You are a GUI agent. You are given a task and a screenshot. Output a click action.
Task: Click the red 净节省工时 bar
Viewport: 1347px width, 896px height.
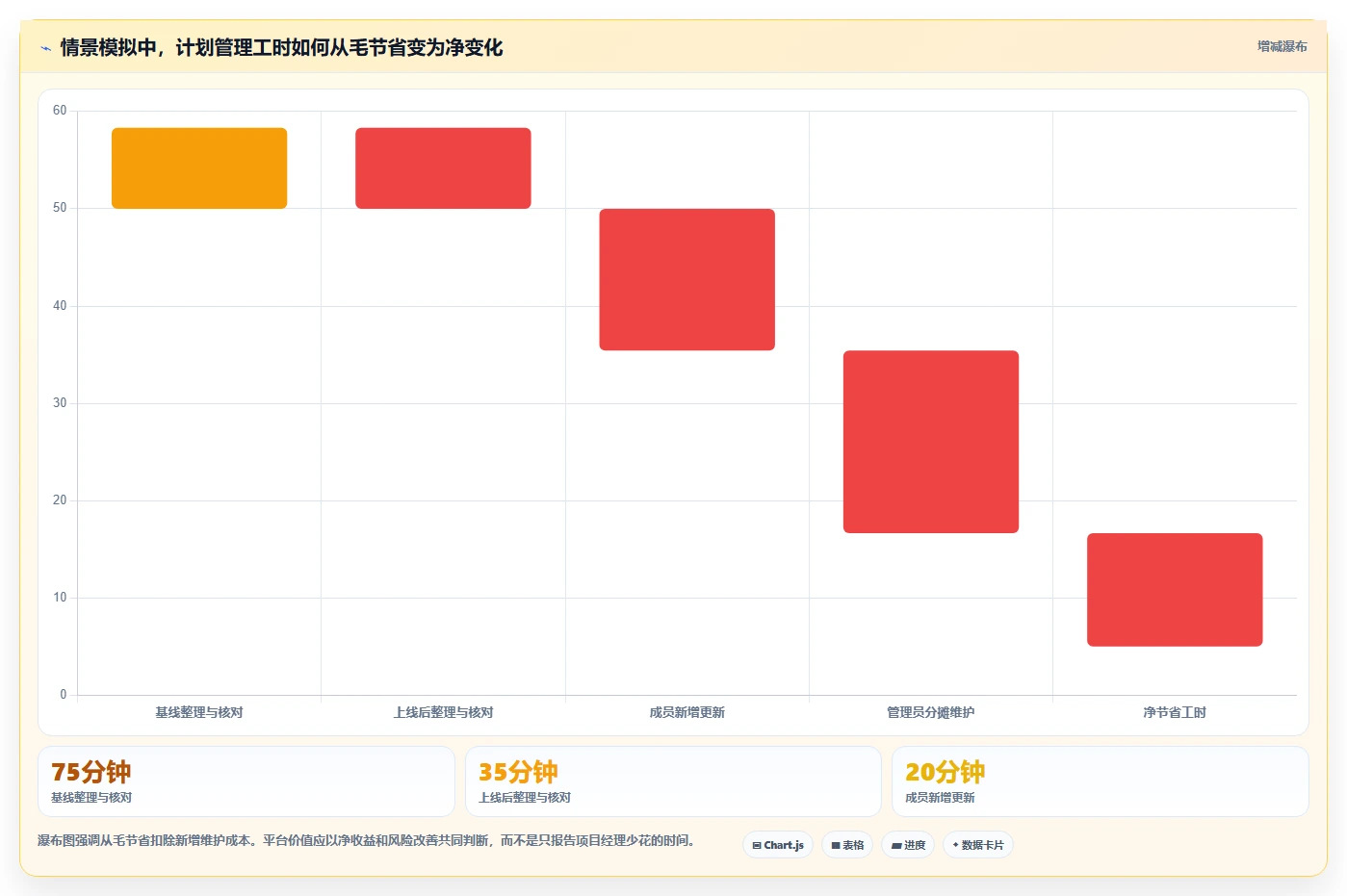coord(1175,590)
